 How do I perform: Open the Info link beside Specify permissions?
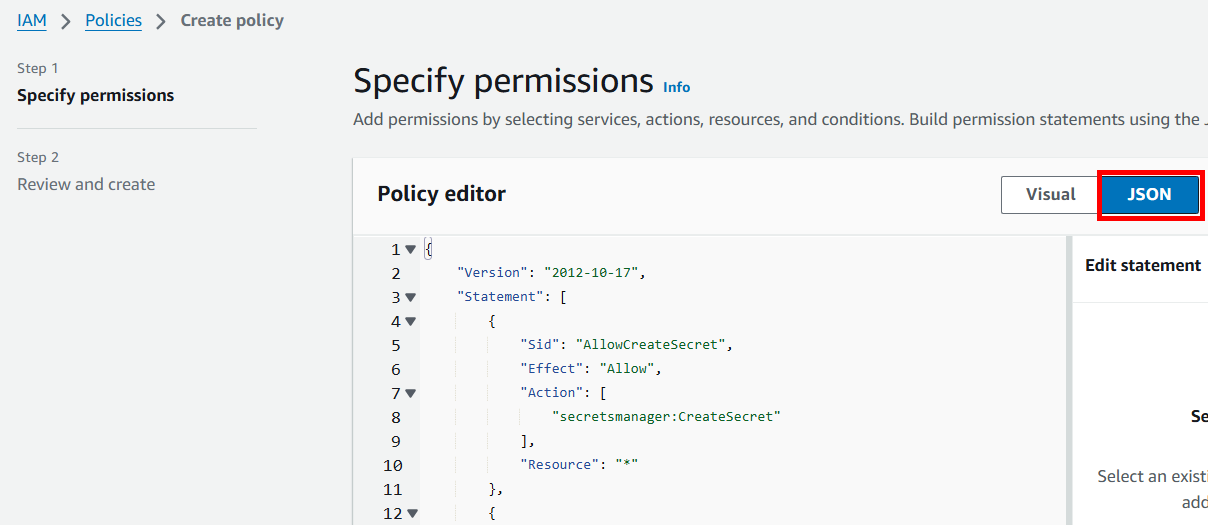point(677,87)
